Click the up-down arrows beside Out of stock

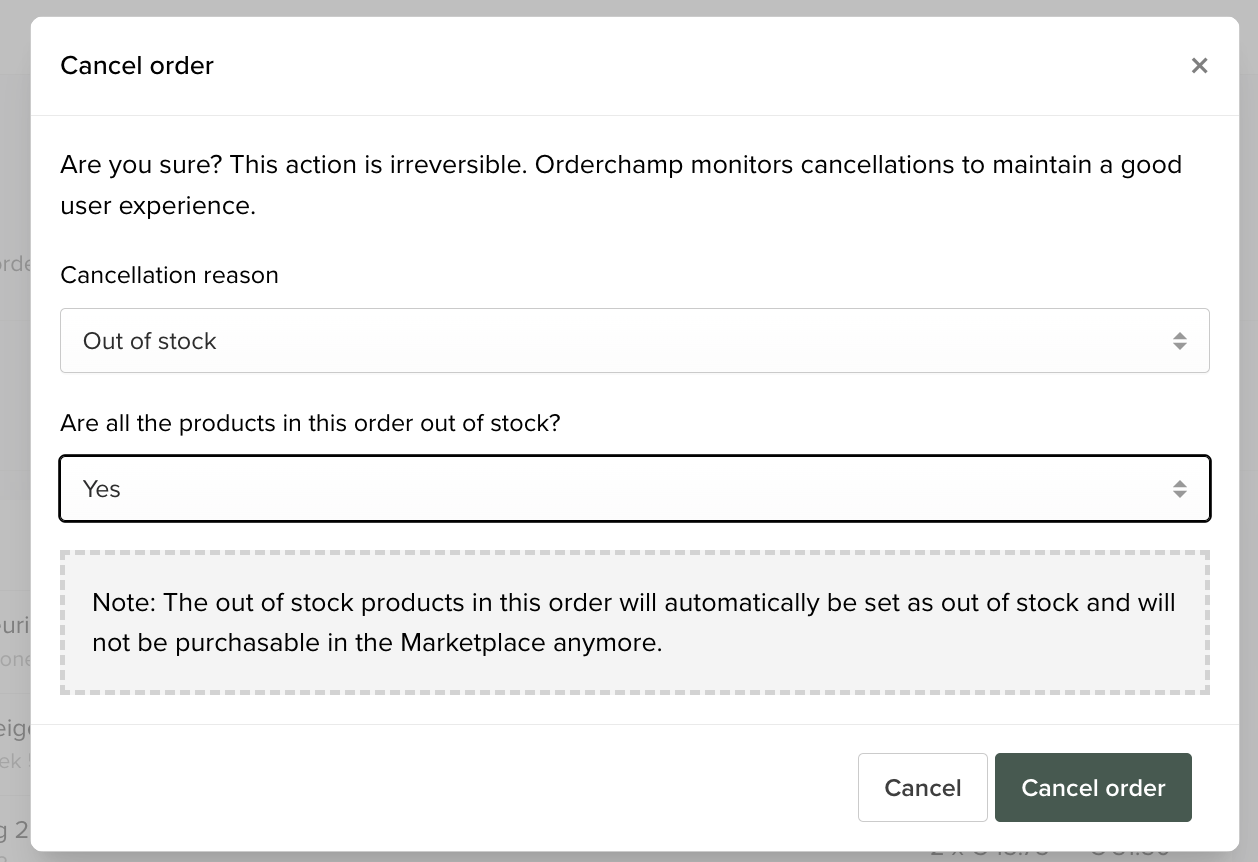point(1180,341)
